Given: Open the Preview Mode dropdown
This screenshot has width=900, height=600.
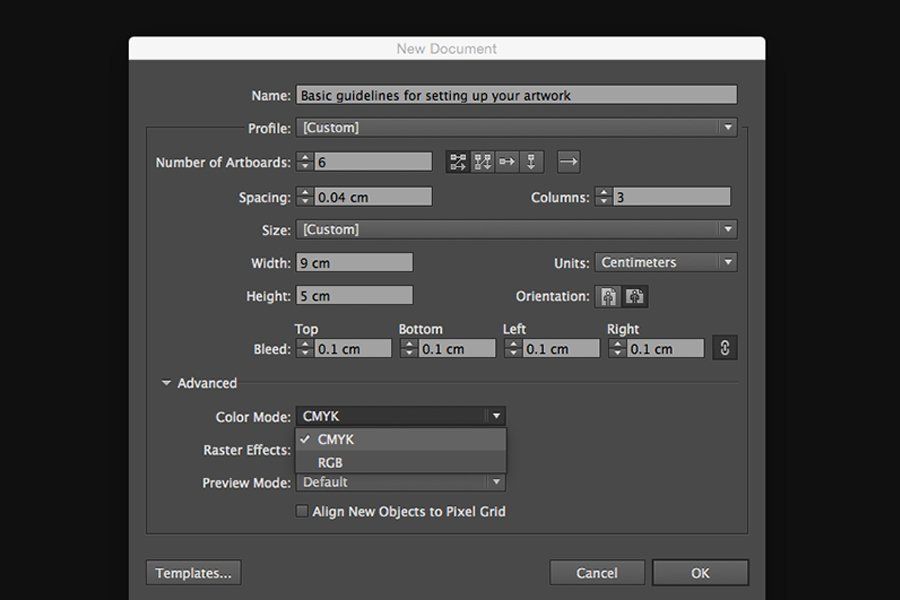Looking at the screenshot, I should [496, 481].
